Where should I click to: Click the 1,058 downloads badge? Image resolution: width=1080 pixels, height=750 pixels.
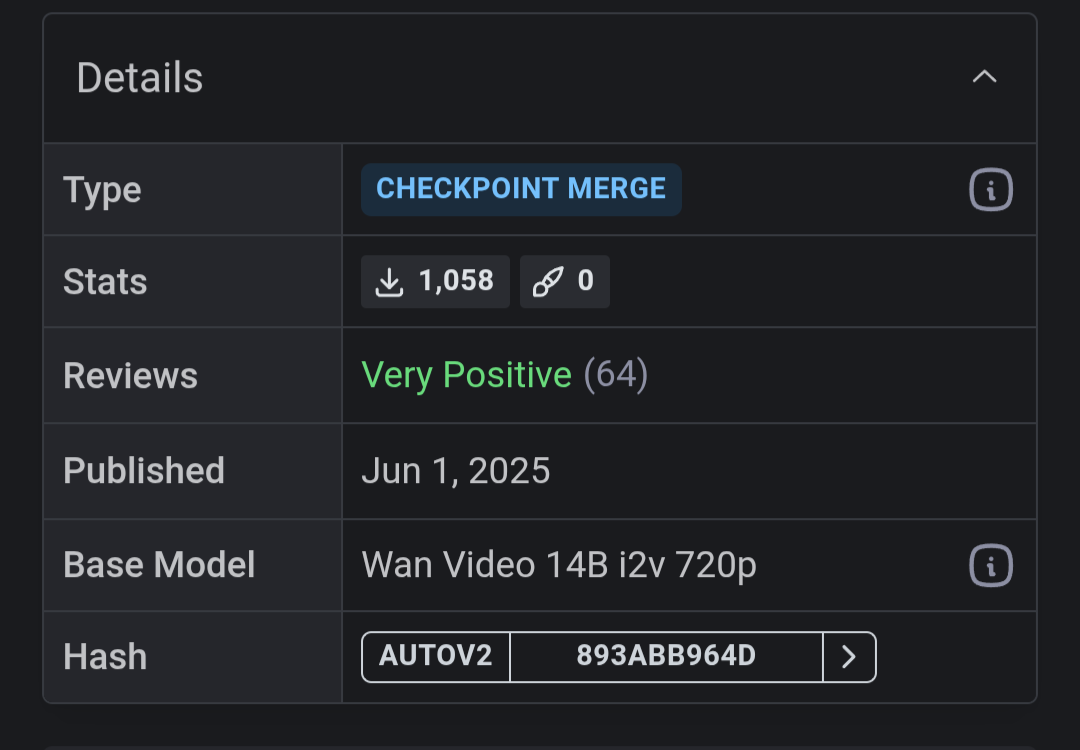click(435, 282)
